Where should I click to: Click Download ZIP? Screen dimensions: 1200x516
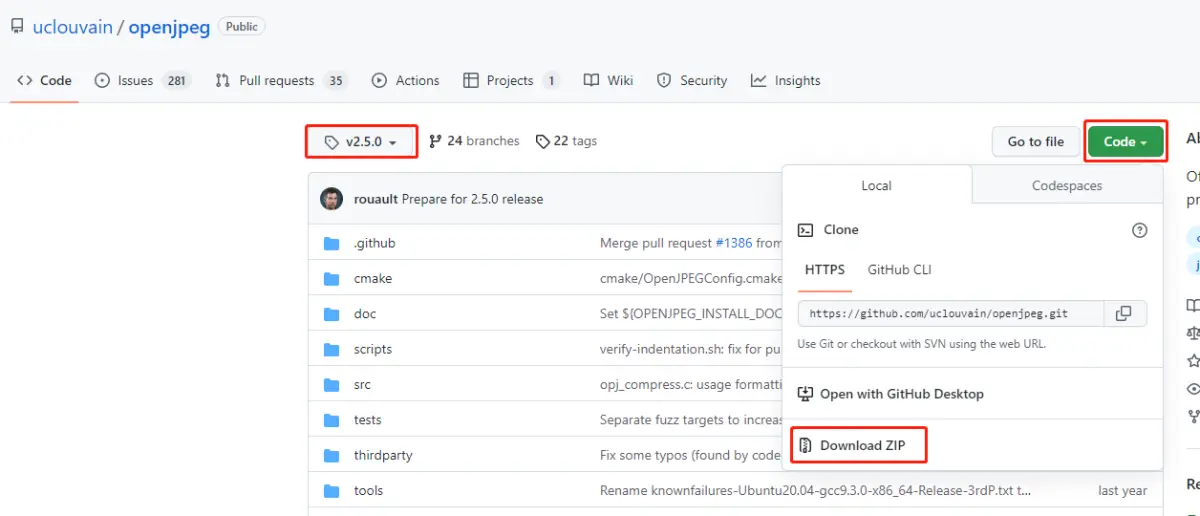point(852,445)
